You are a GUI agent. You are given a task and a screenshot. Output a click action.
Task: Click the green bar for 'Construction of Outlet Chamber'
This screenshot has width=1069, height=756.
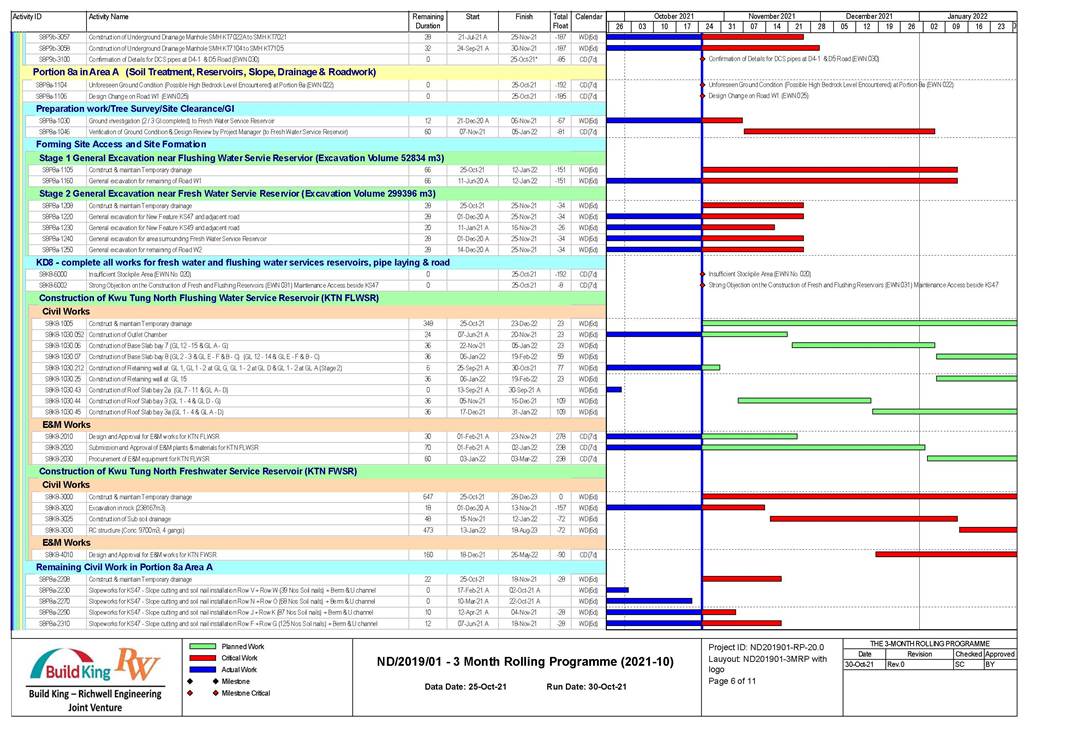(744, 334)
